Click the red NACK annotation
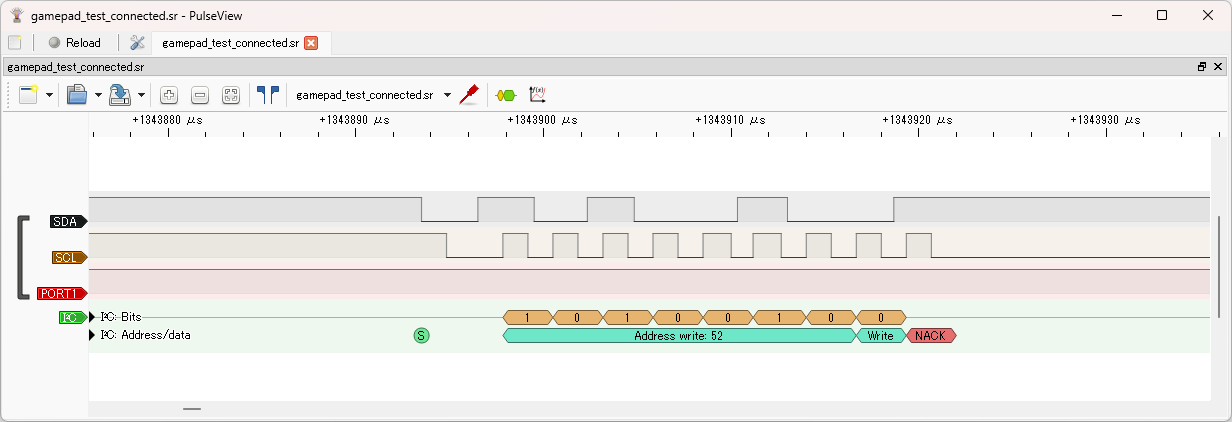This screenshot has height=422, width=1232. [x=932, y=336]
